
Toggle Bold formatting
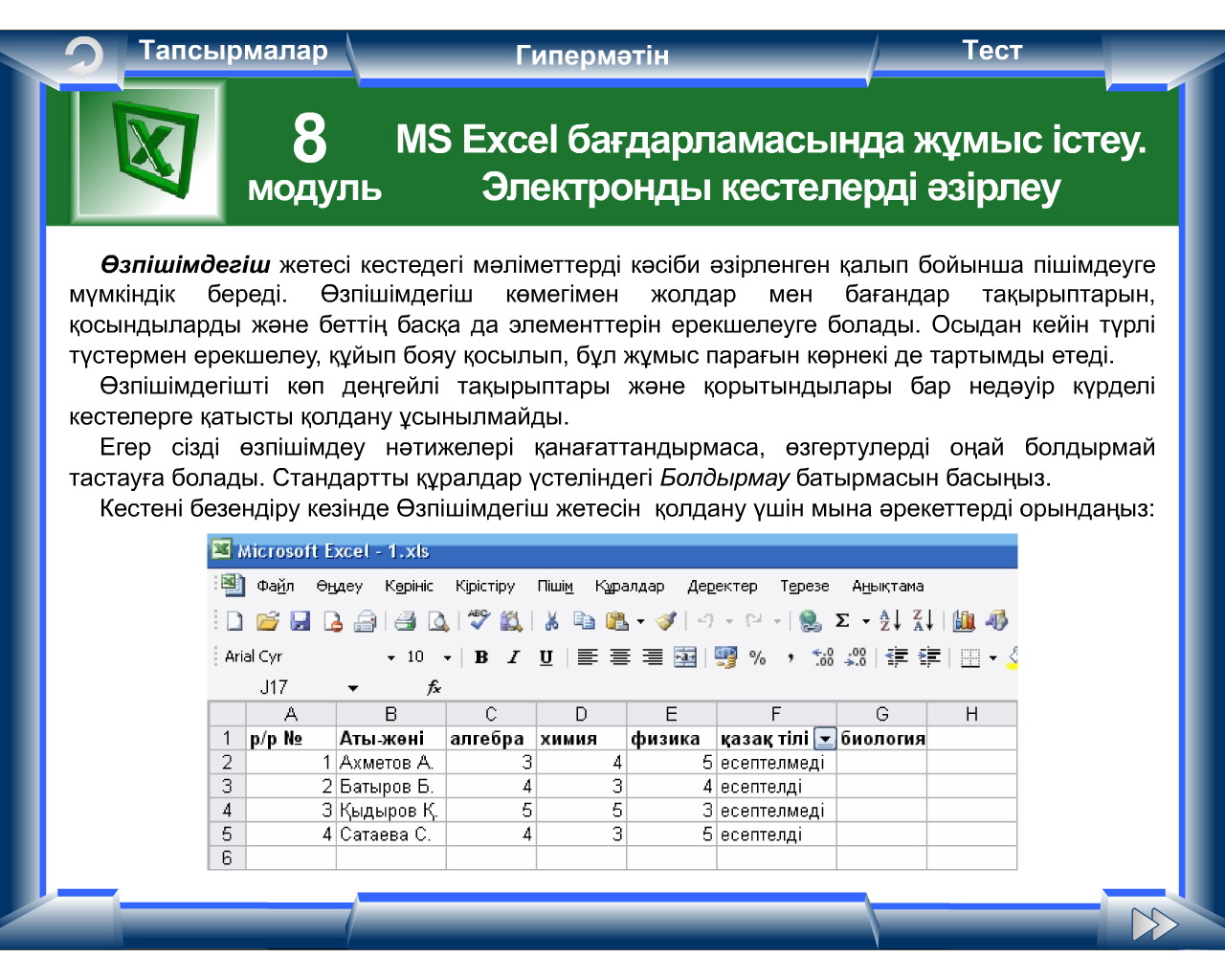(x=481, y=657)
